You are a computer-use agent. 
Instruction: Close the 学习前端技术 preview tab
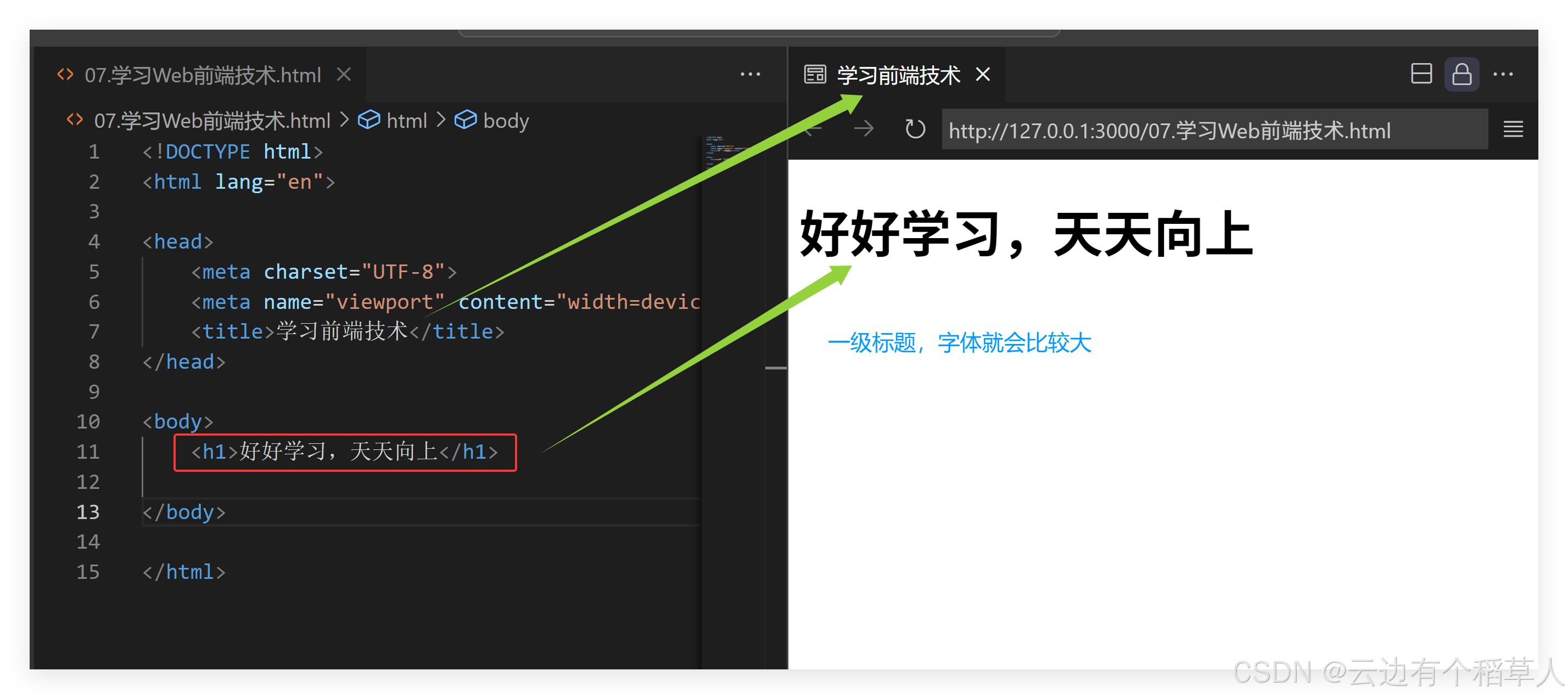pyautogui.click(x=982, y=74)
